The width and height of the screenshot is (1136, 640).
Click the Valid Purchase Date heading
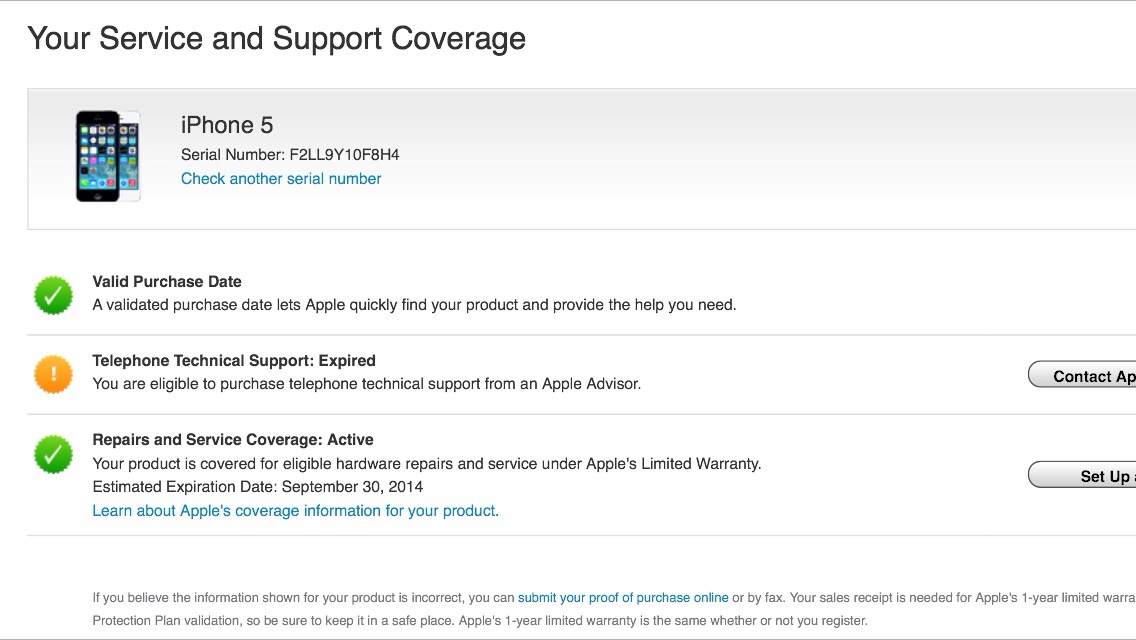coord(167,281)
